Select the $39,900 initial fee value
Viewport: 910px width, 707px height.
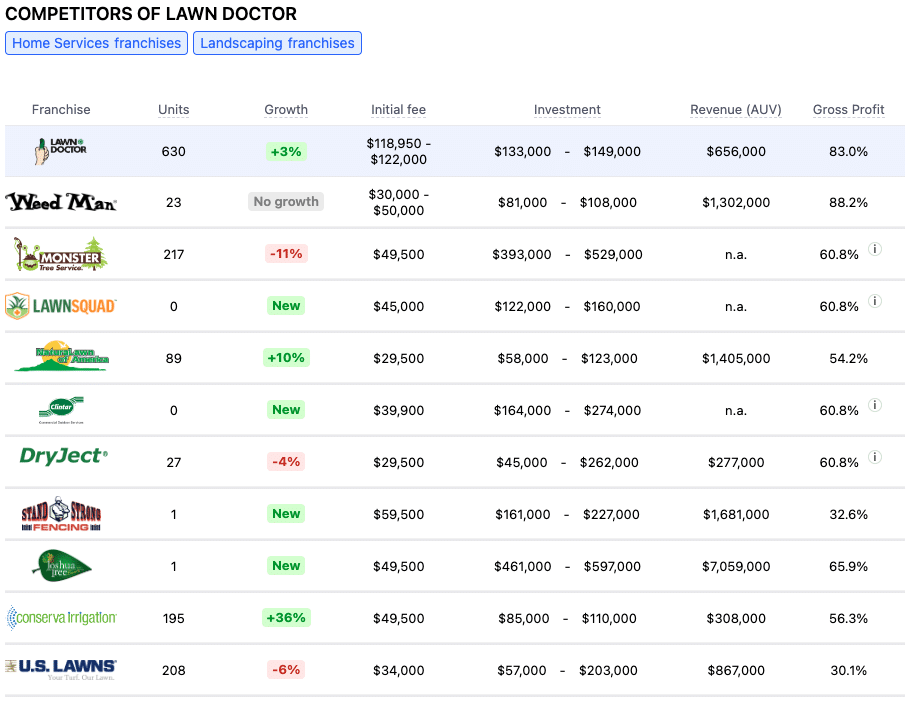(399, 410)
